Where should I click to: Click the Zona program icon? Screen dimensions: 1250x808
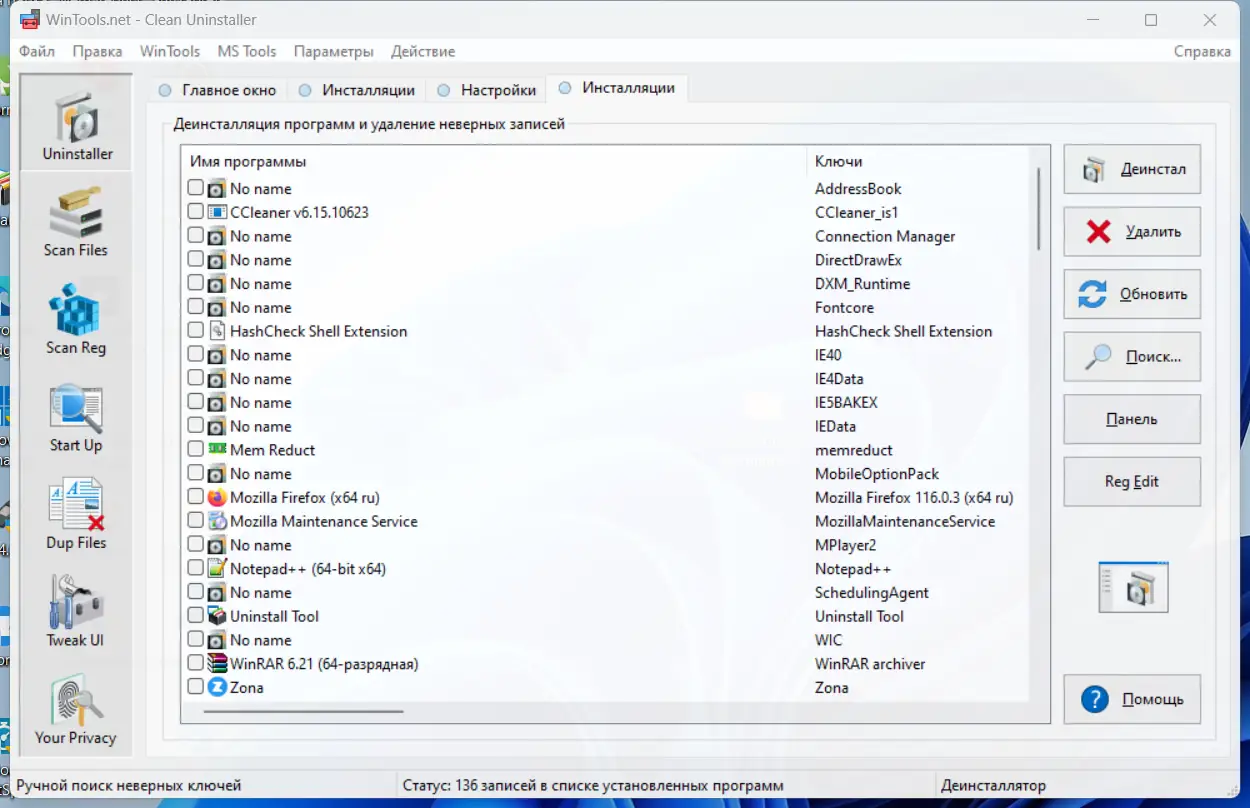[x=217, y=687]
